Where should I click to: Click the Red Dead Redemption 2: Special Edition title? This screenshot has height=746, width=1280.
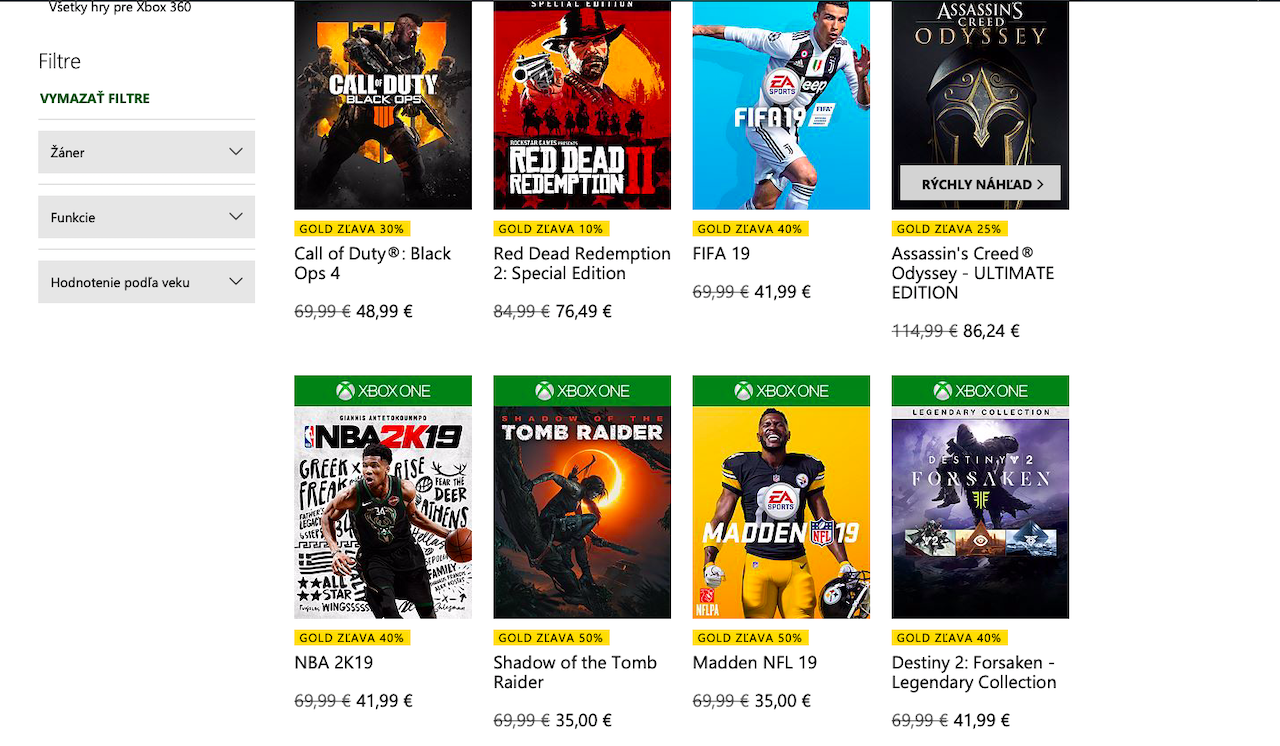(x=581, y=263)
